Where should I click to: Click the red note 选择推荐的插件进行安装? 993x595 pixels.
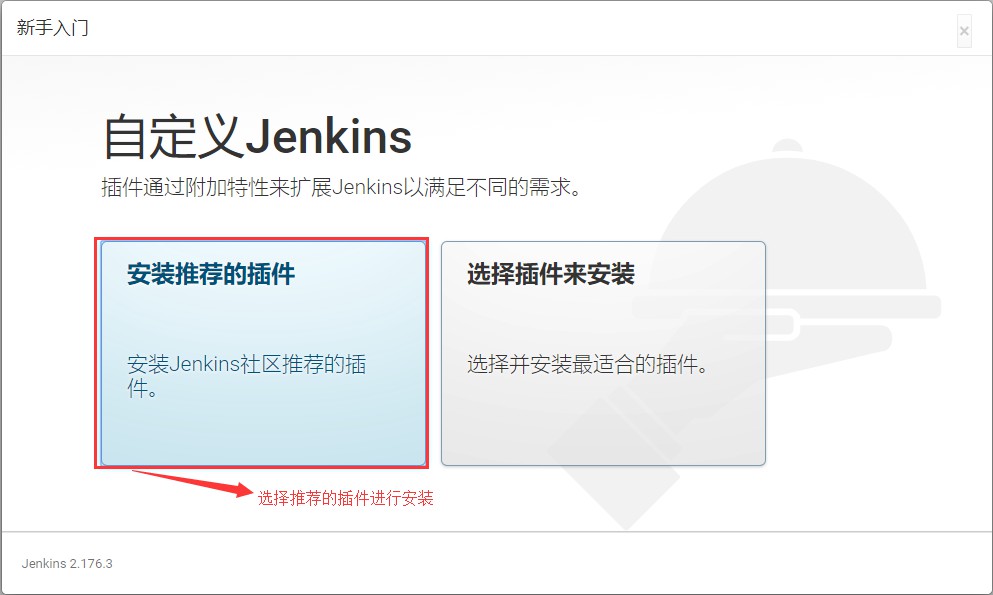pos(345,498)
